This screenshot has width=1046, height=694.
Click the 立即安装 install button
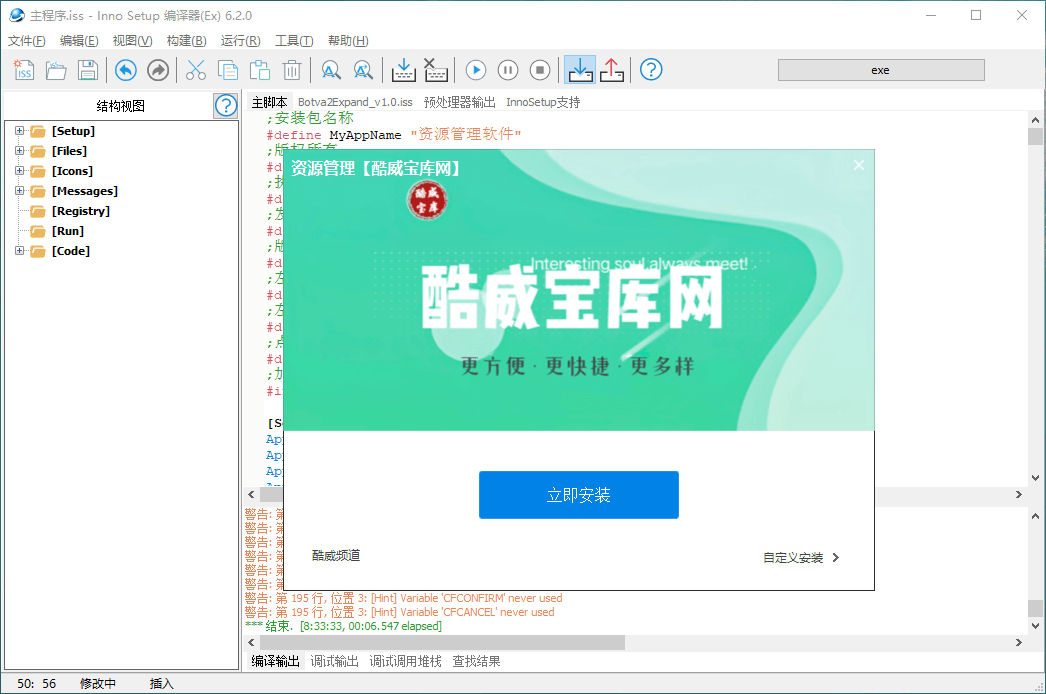coord(578,494)
